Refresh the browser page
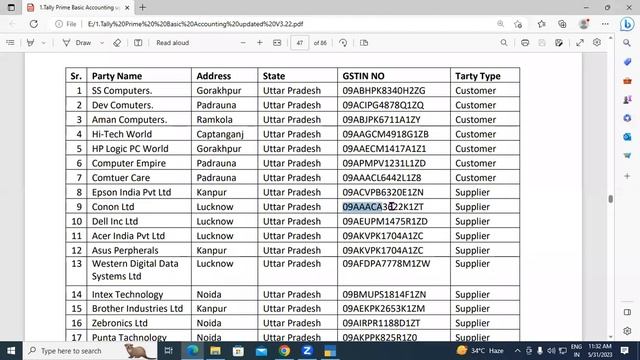640x360 pixels. (x=33, y=24)
